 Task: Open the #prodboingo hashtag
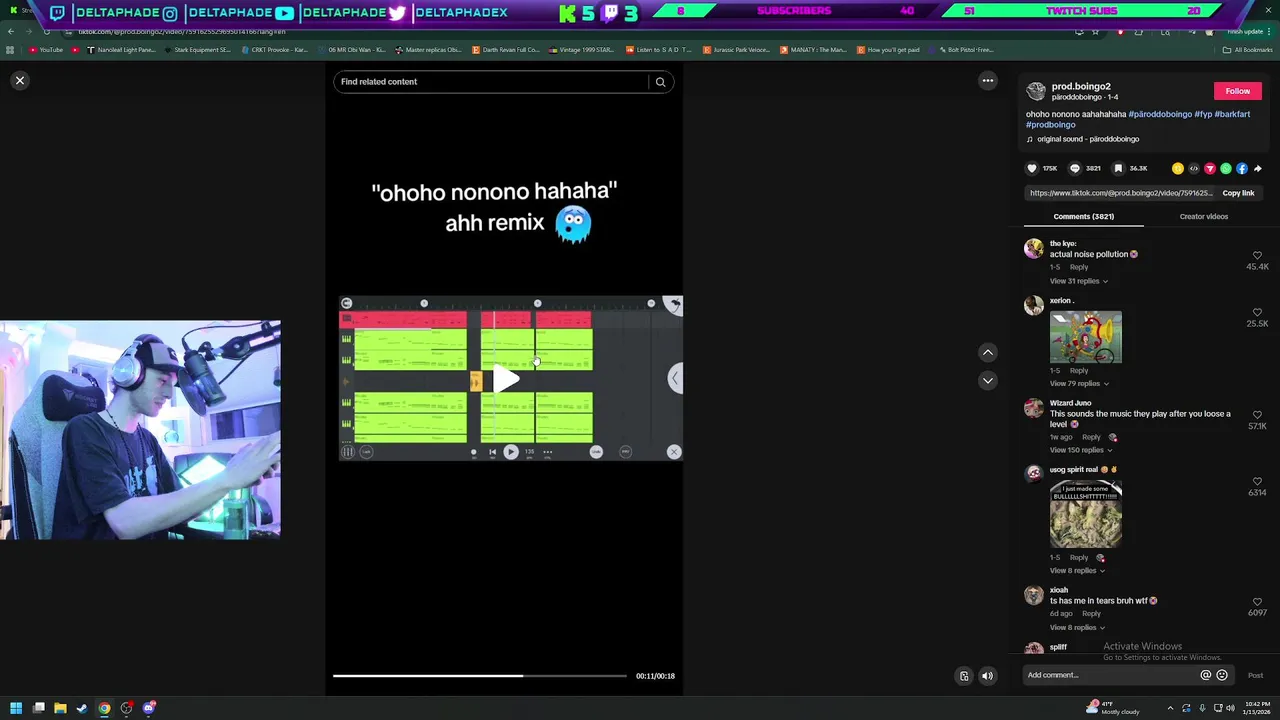[x=1050, y=125]
